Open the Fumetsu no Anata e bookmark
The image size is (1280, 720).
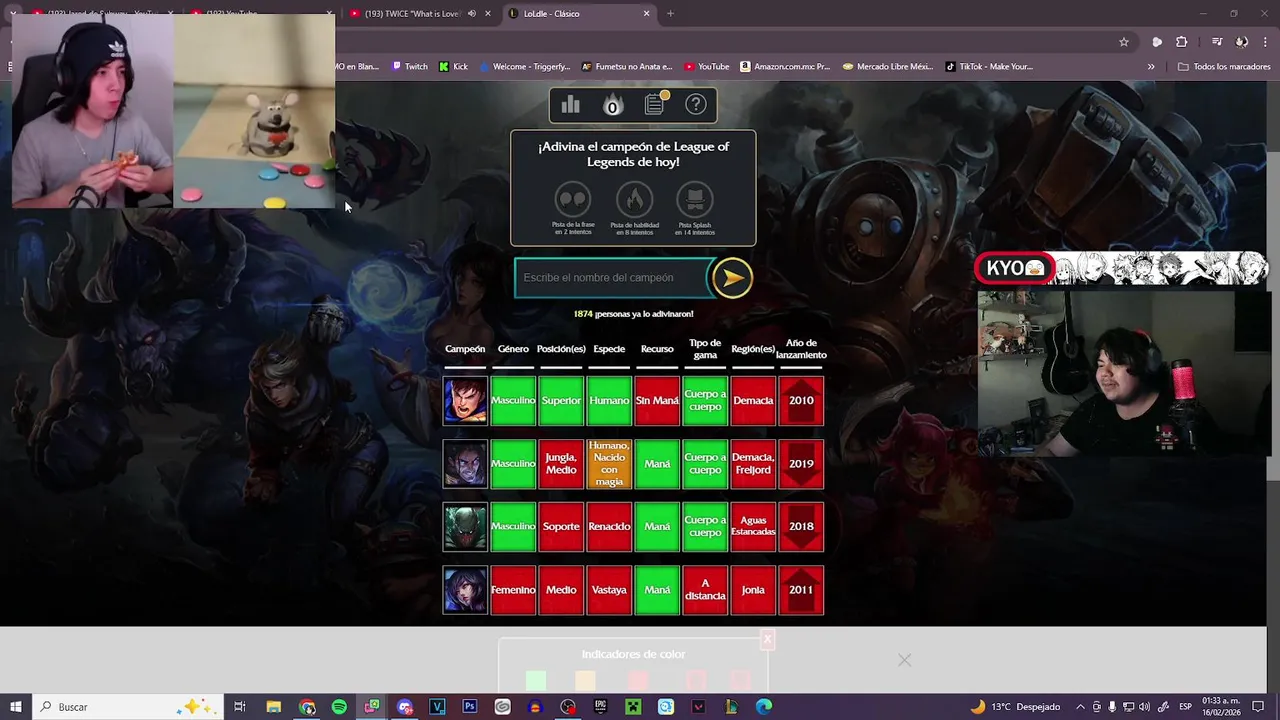(x=628, y=67)
